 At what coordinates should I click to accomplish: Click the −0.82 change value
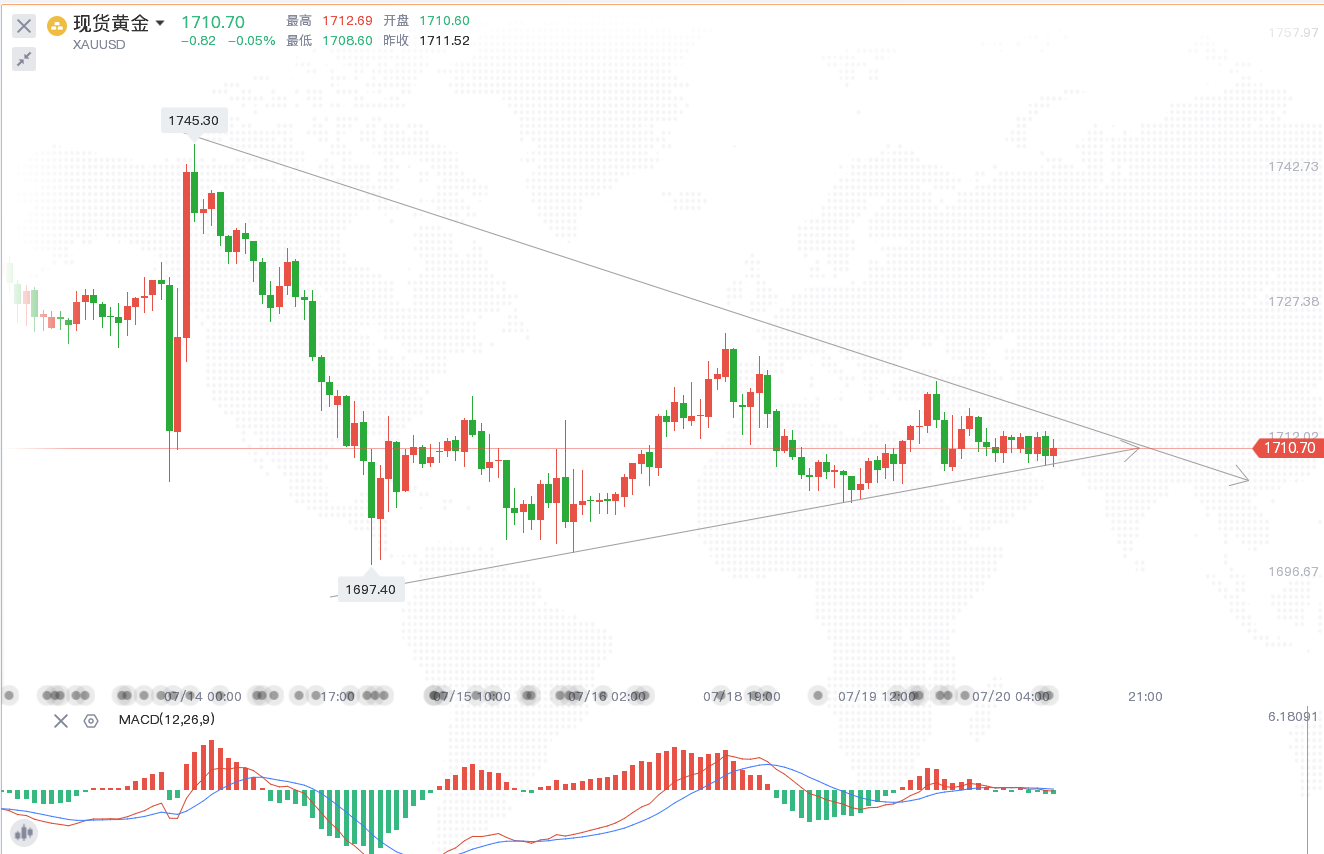pos(198,41)
